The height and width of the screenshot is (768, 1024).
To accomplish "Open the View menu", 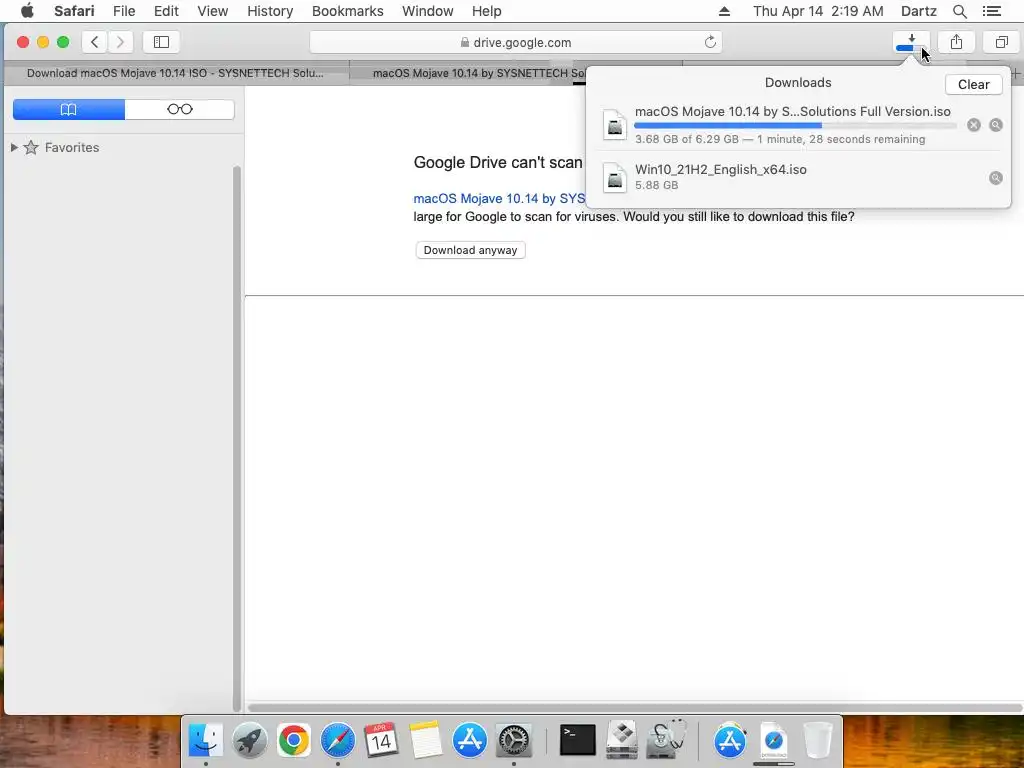I will 213,11.
